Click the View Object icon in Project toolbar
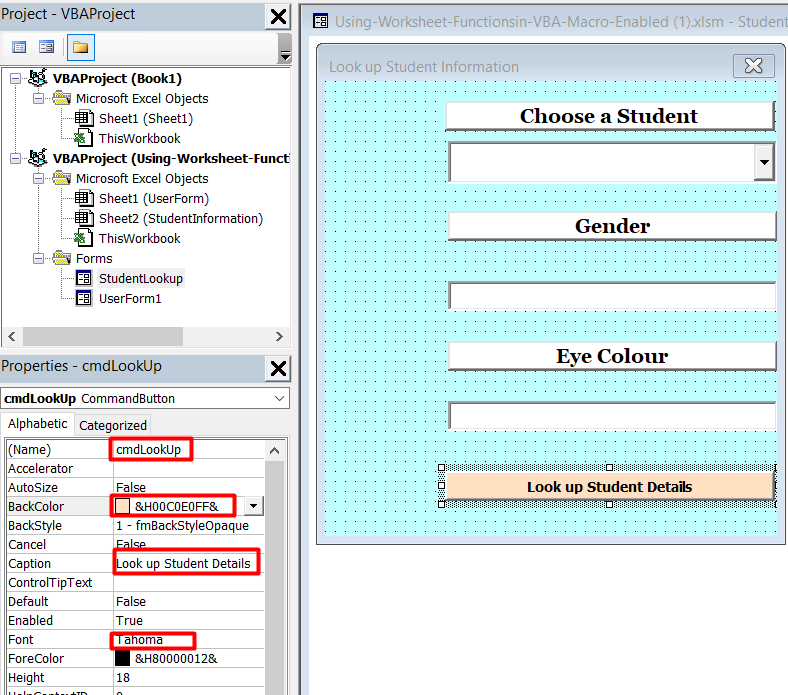The width and height of the screenshot is (788, 695). click(47, 48)
